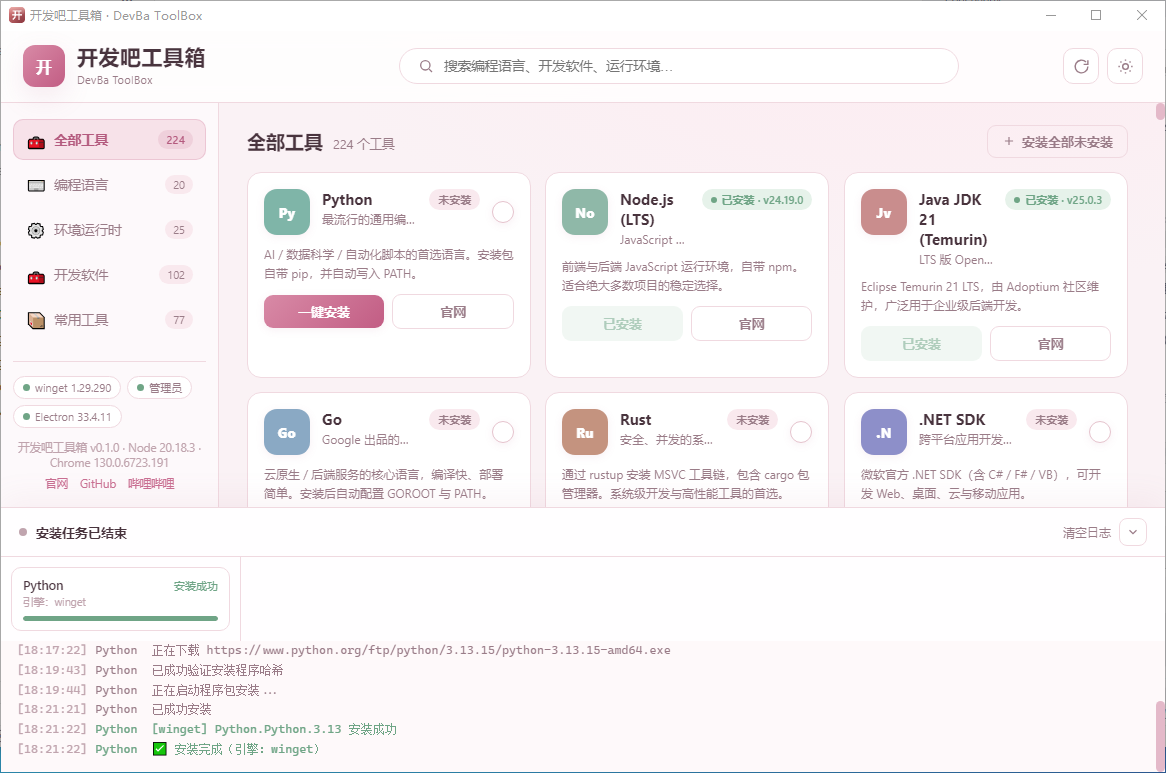Open the Java JDK 官网 button

(x=1051, y=344)
